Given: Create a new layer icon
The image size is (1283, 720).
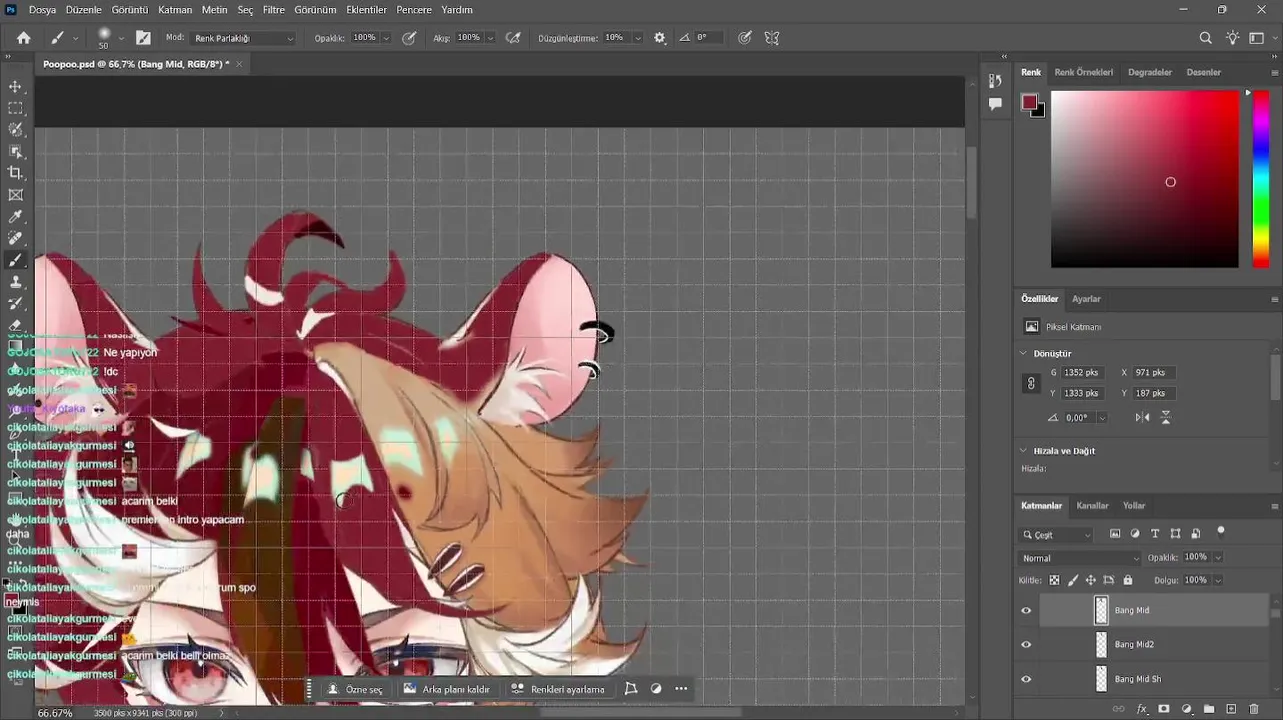Looking at the screenshot, I should 1231,709.
